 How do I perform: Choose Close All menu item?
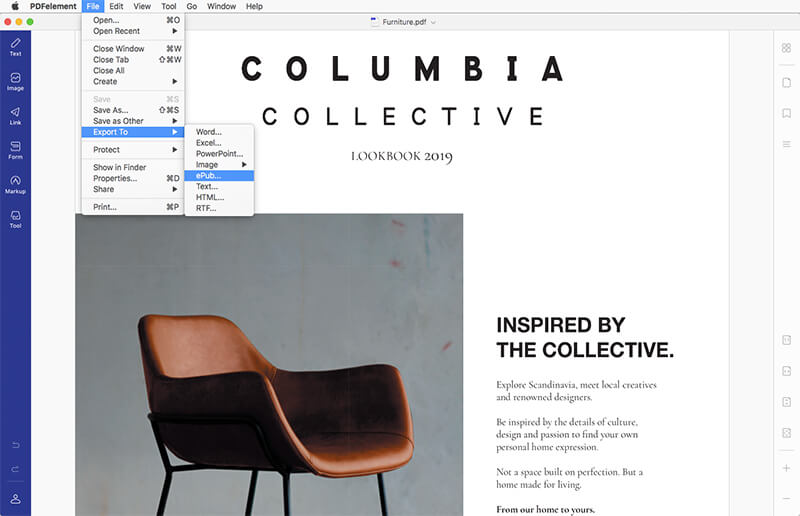click(x=133, y=70)
